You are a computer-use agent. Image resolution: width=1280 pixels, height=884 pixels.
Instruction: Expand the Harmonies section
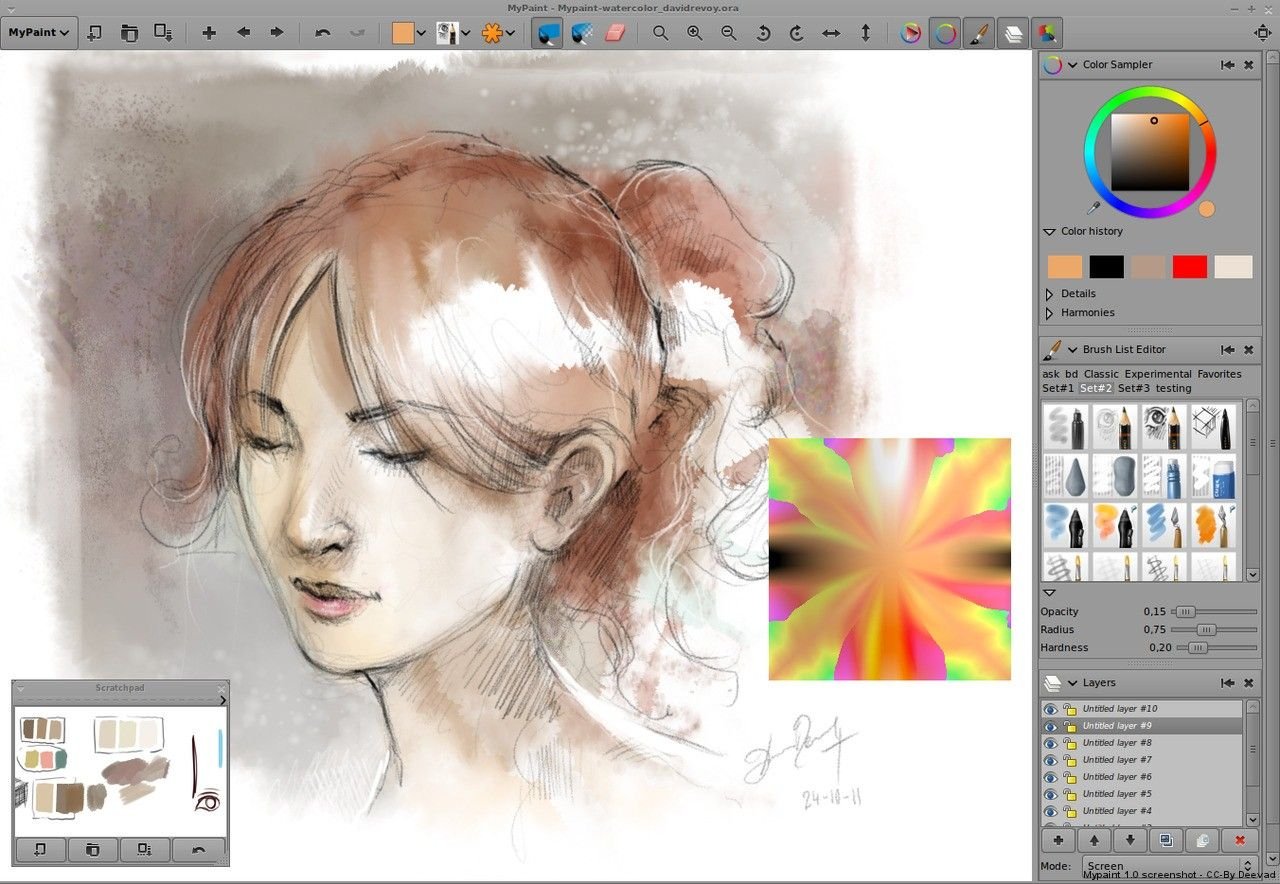(1087, 312)
